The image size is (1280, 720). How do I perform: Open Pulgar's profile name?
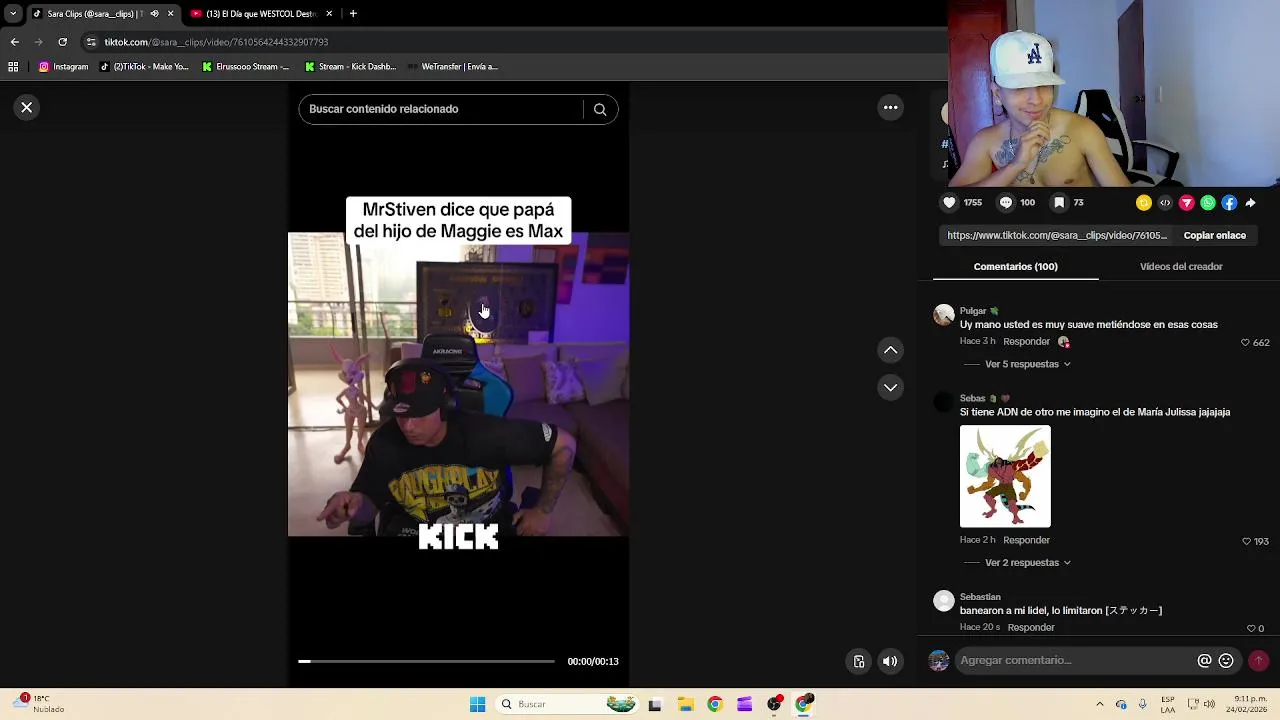coord(973,311)
